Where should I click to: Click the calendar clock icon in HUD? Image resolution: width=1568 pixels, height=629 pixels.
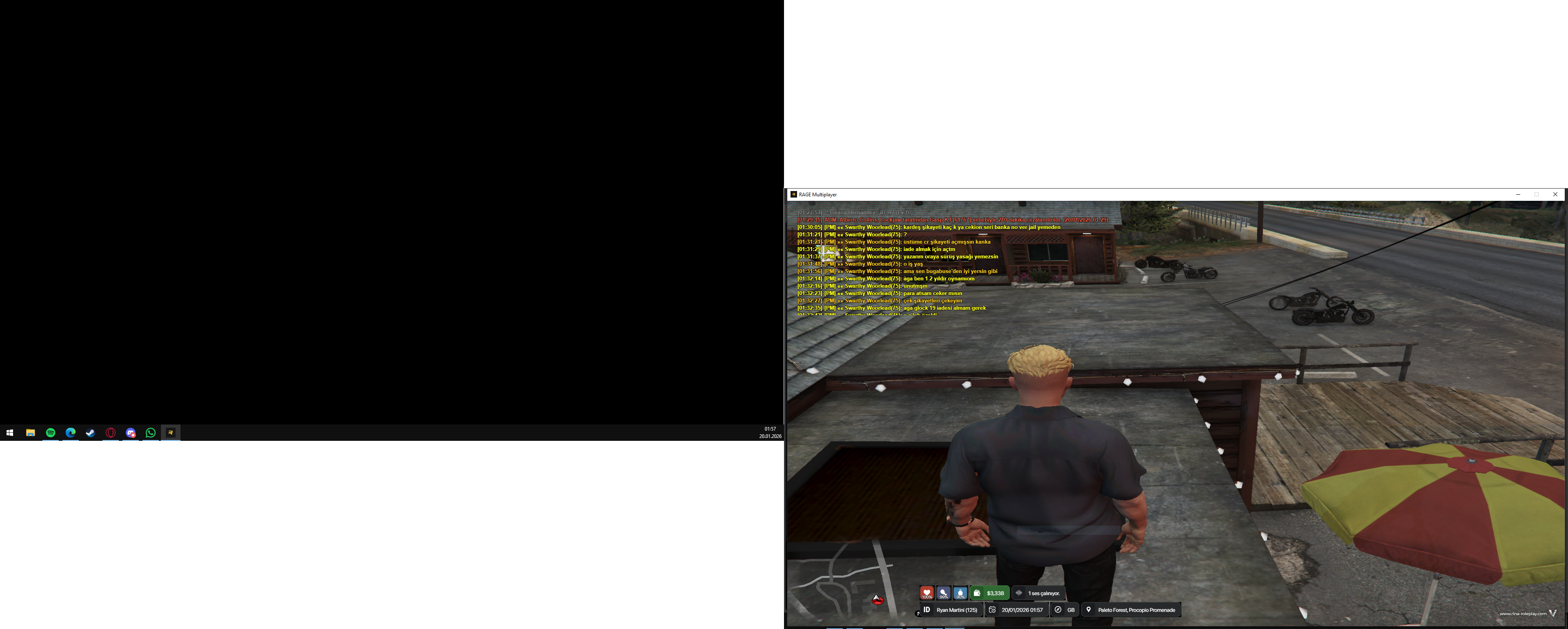[x=992, y=609]
